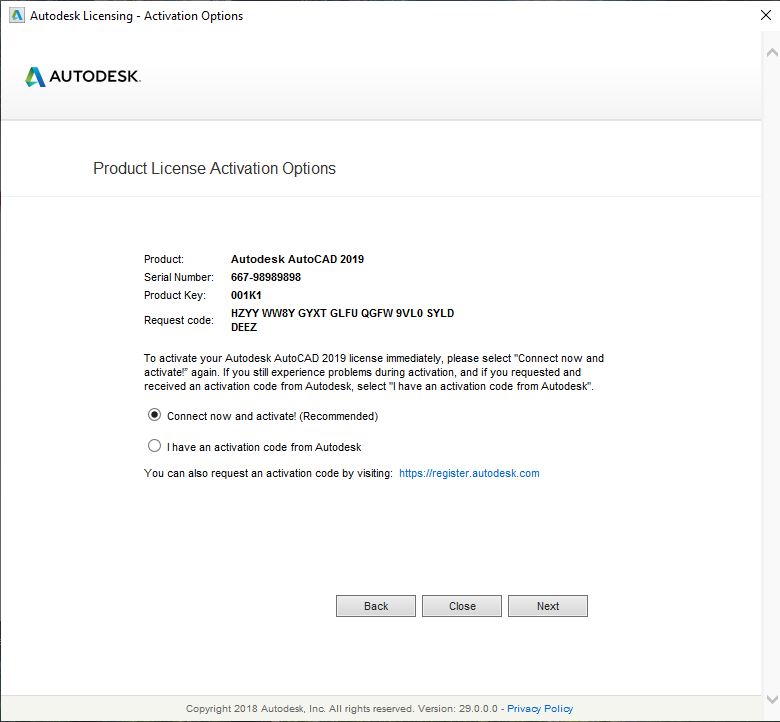The height and width of the screenshot is (722, 780).
Task: Click the product name Autodesk AutoCAD 2019
Action: tap(297, 259)
